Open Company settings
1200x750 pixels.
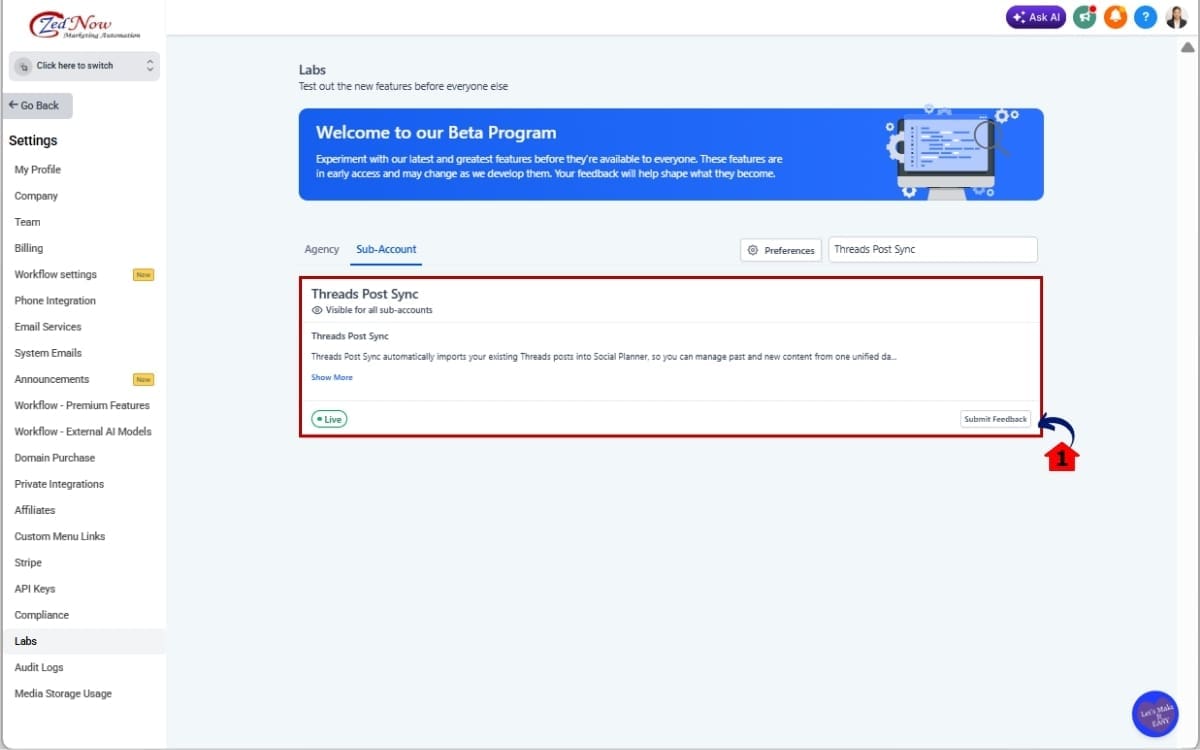click(36, 196)
